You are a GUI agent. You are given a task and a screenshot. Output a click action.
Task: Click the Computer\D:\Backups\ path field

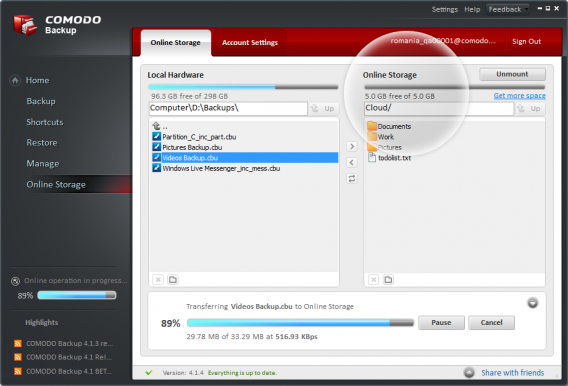point(228,108)
